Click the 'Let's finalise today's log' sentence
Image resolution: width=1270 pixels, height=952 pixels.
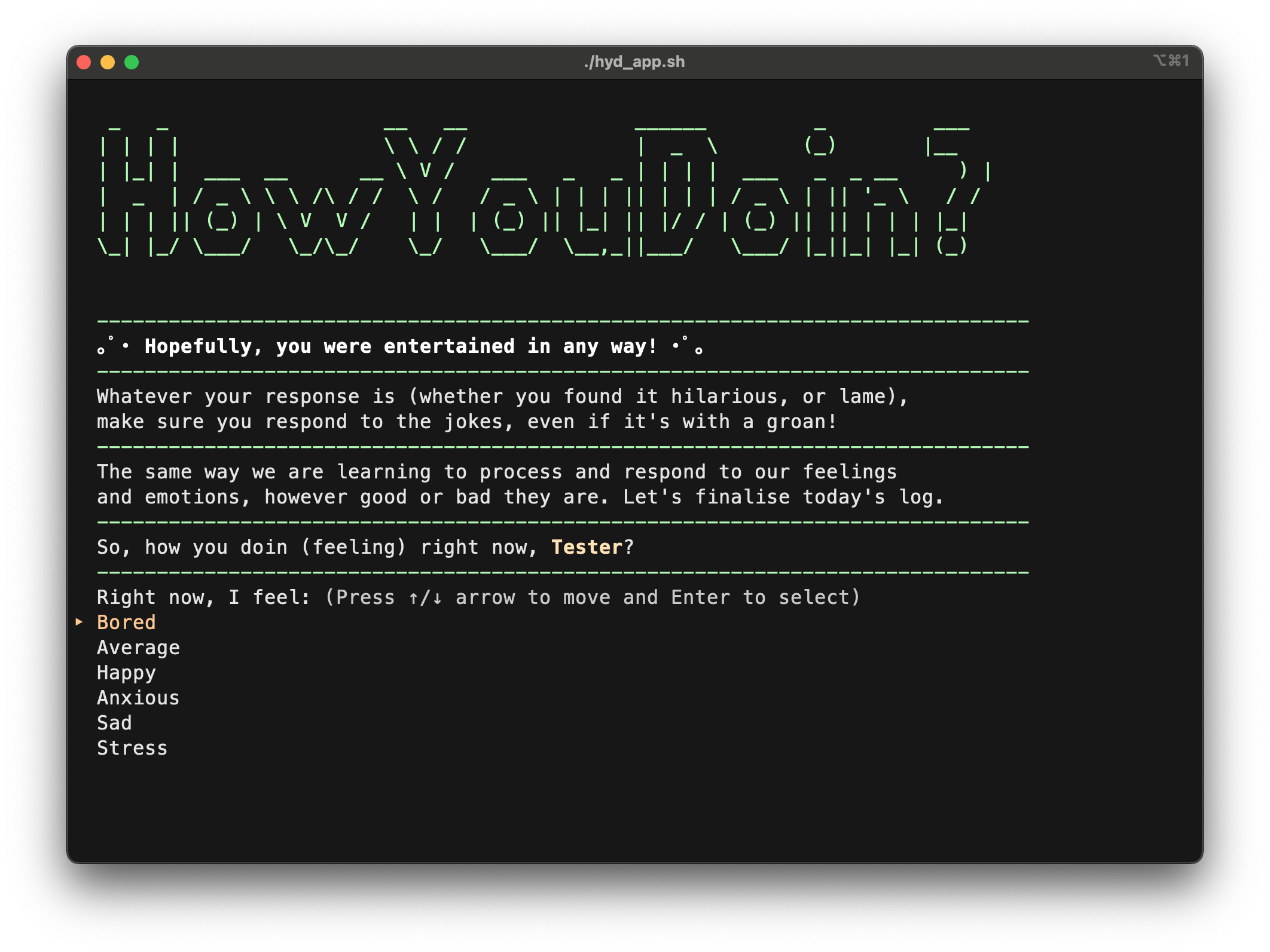783,497
